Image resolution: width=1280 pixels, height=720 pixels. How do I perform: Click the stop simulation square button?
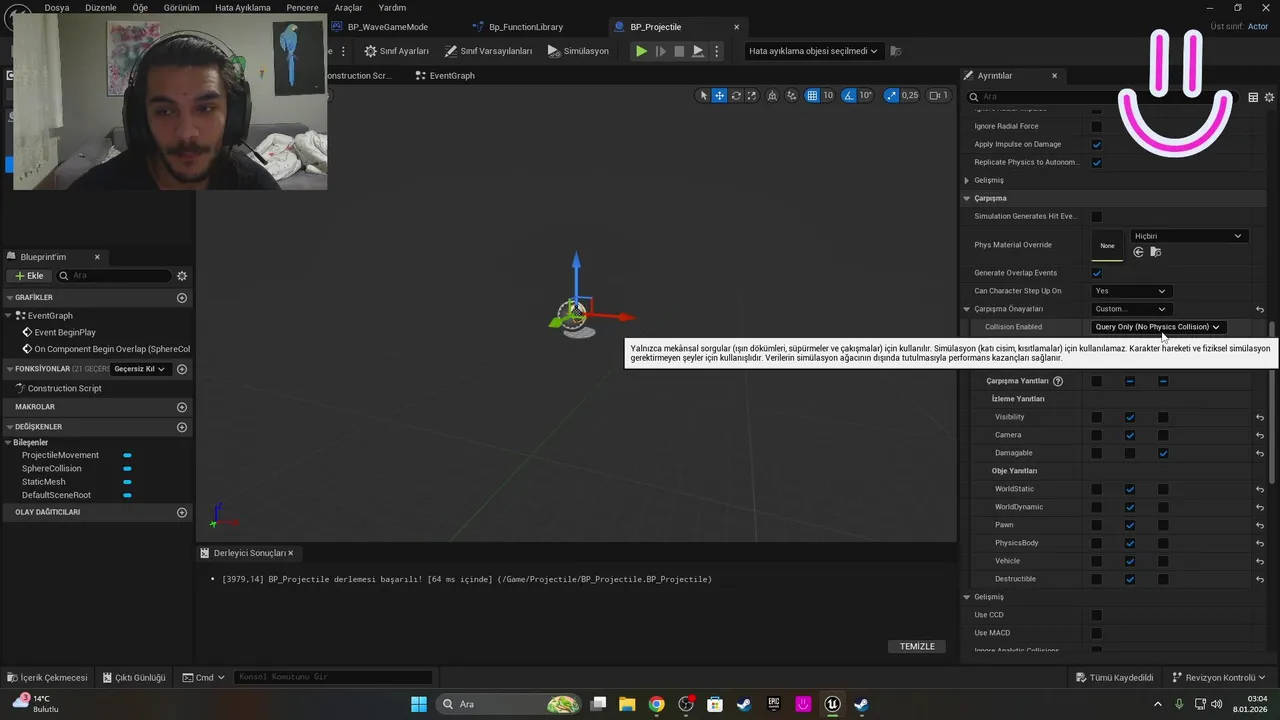click(679, 51)
